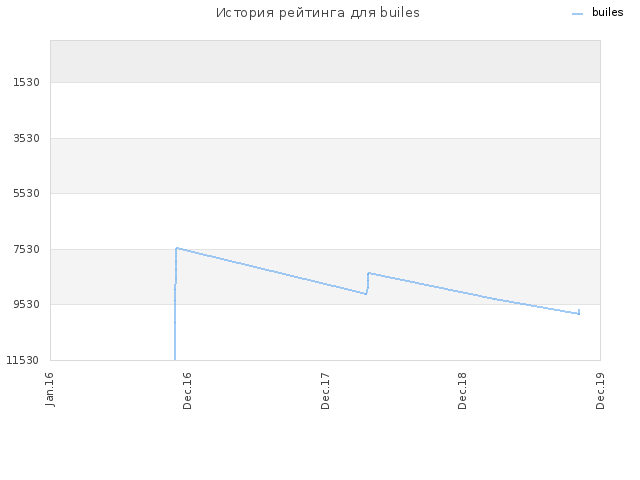Viewport: 640px width, 480px height.
Task: Click the first rating peak near 7530
Action: click(177, 248)
